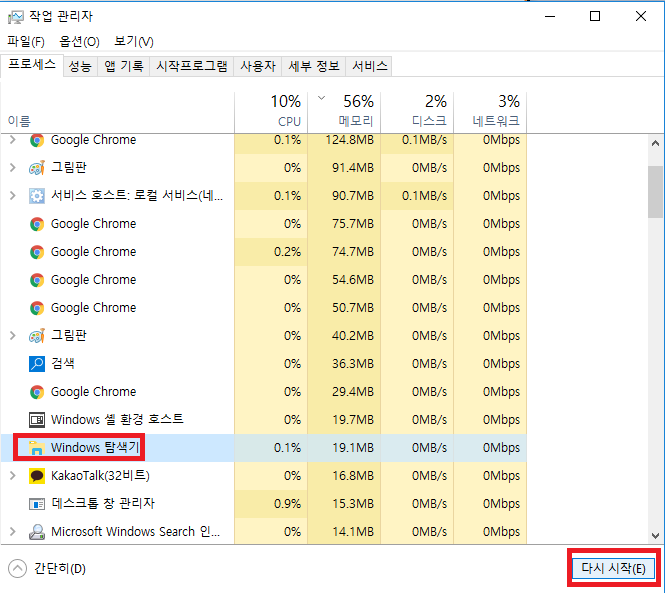The width and height of the screenshot is (665, 593).
Task: Click the 0.2% CPU value
Action: point(287,252)
